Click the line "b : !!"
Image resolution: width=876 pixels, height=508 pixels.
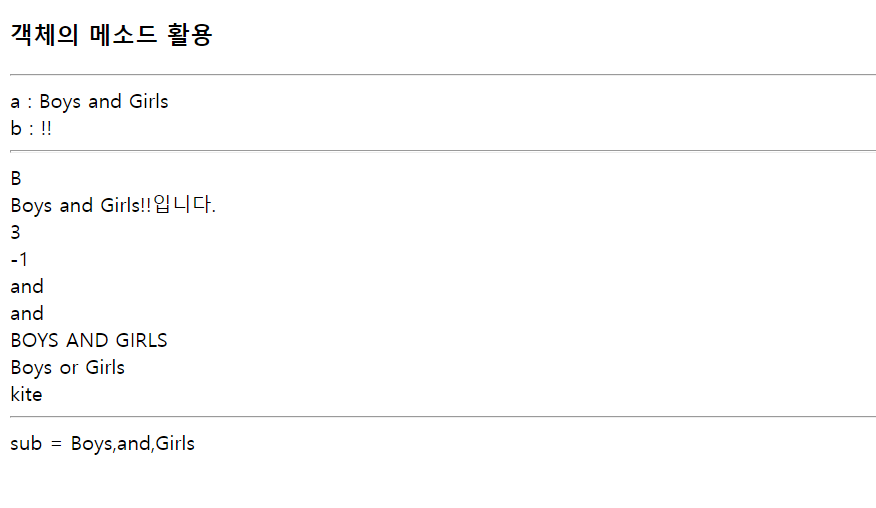pos(30,128)
